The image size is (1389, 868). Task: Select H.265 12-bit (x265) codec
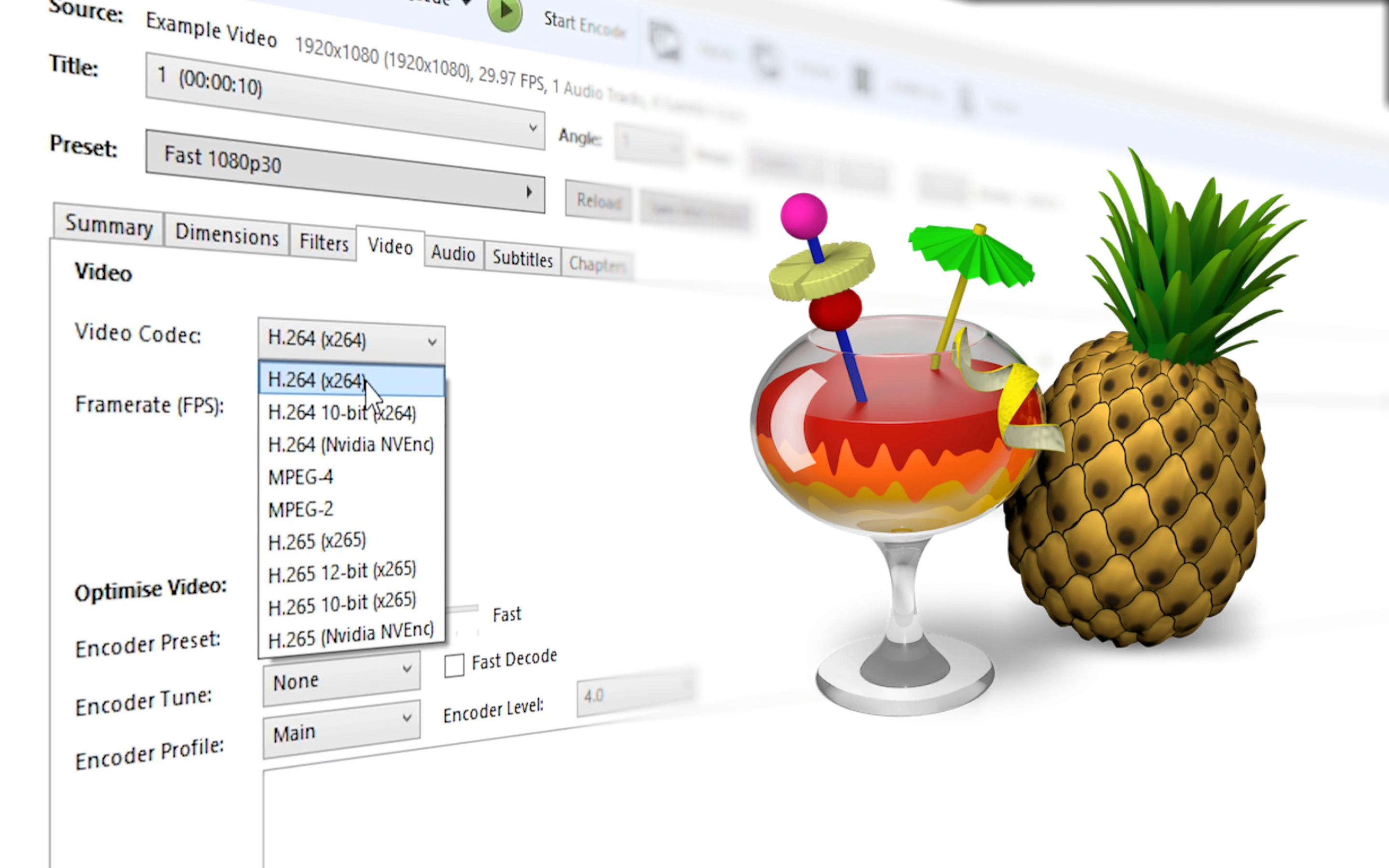[343, 570]
